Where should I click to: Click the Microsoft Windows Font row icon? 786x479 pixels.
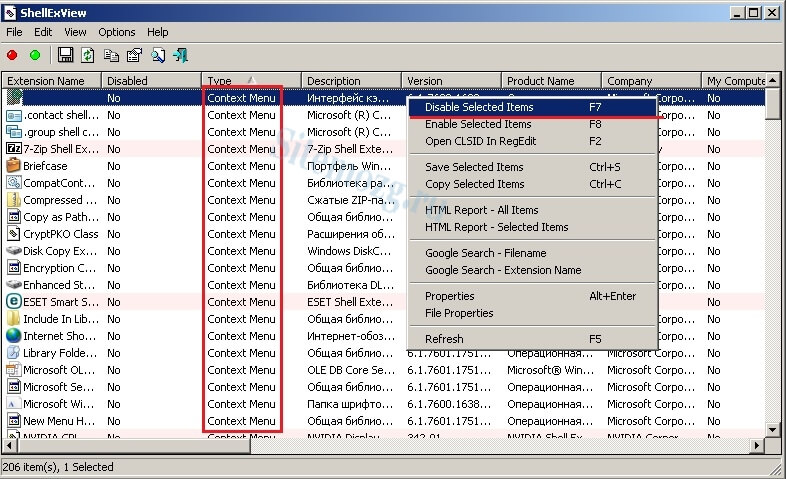[14, 404]
